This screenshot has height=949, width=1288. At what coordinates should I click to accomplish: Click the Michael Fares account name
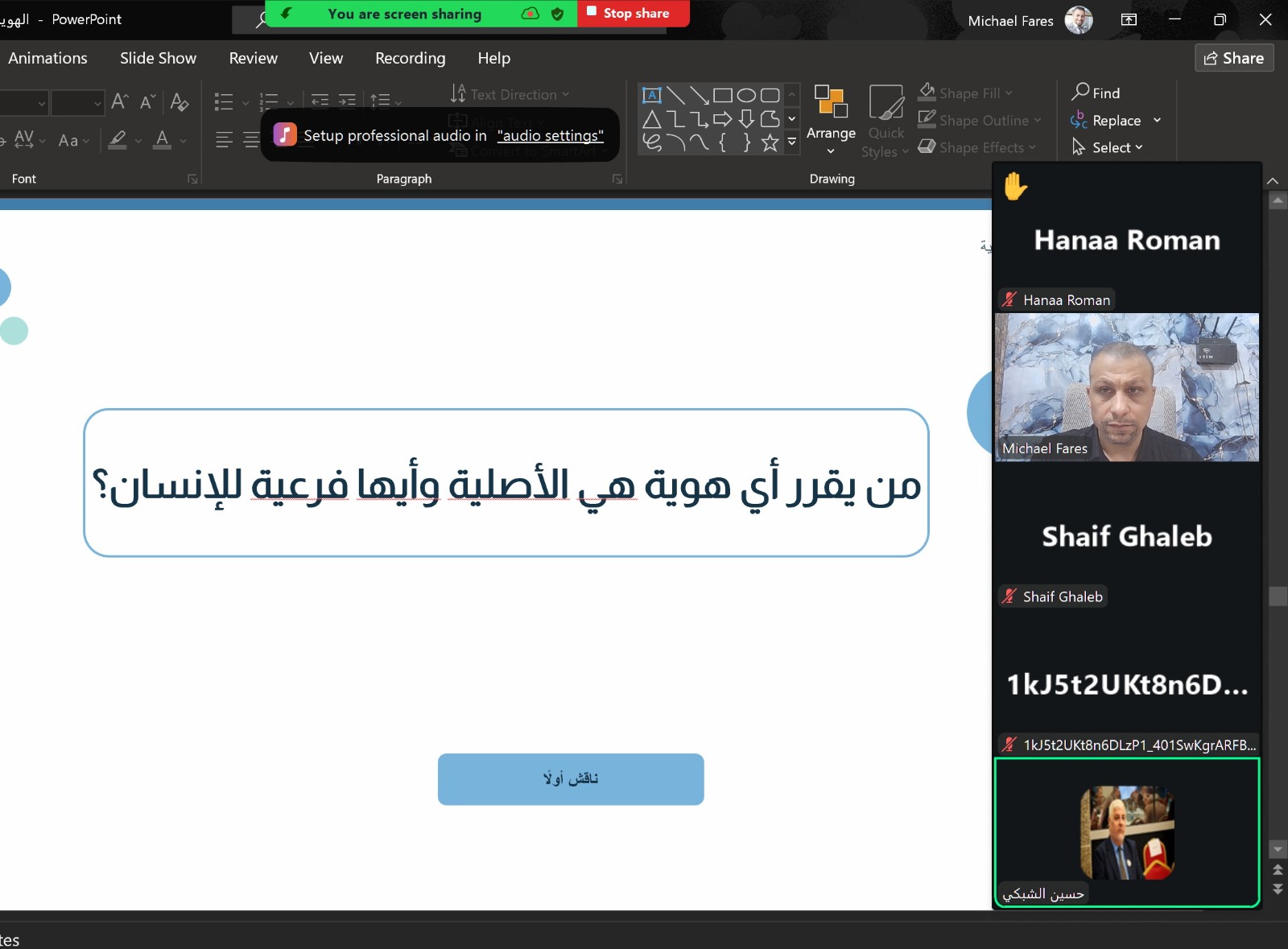tap(1010, 21)
